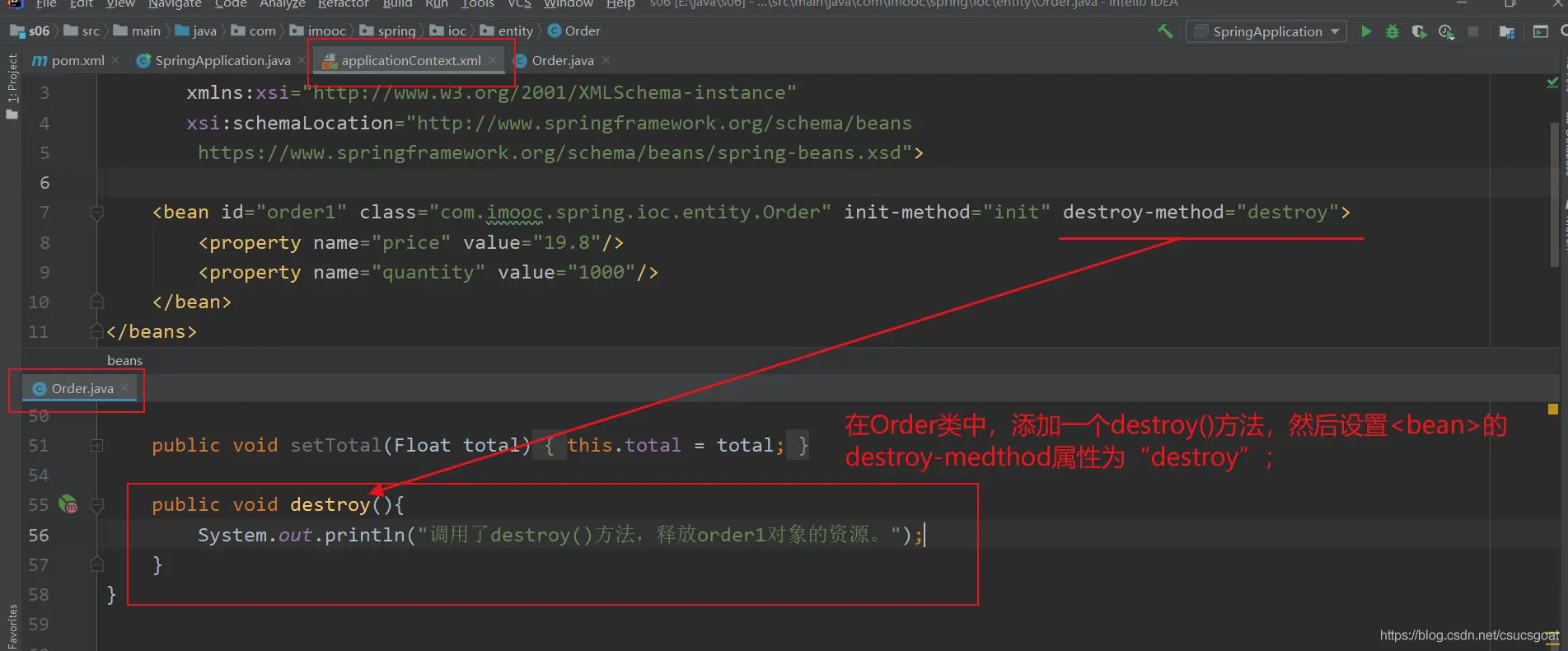Open the SpringApplication run configuration dropdown
Viewport: 1568px width, 651px height.
[x=1266, y=31]
